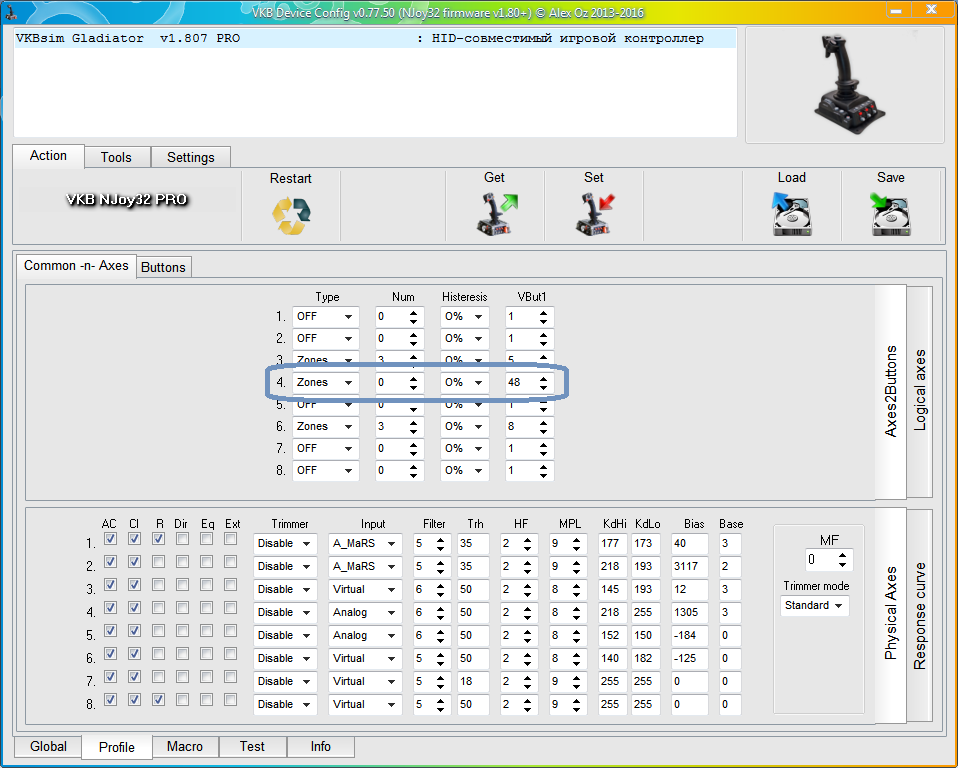Decrease VBut1 value 48 in row 4
The image size is (958, 768).
(543, 387)
